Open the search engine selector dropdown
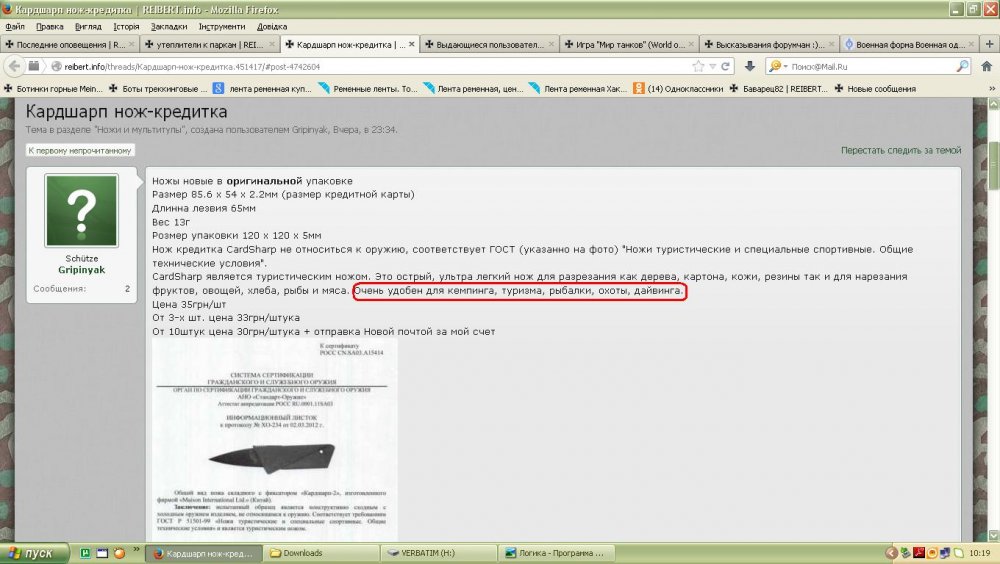 click(x=778, y=66)
